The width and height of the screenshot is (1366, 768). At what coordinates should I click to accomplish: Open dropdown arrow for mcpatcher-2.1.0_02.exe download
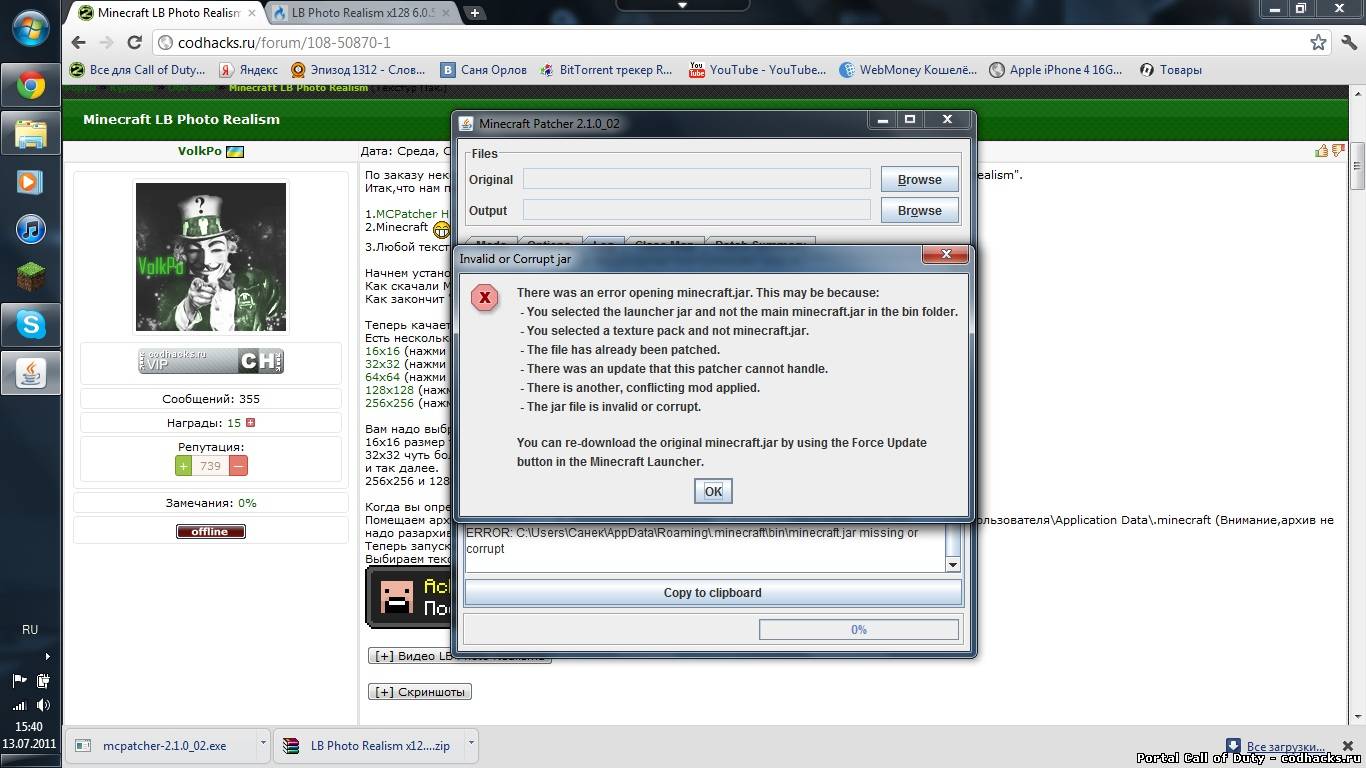tap(263, 743)
